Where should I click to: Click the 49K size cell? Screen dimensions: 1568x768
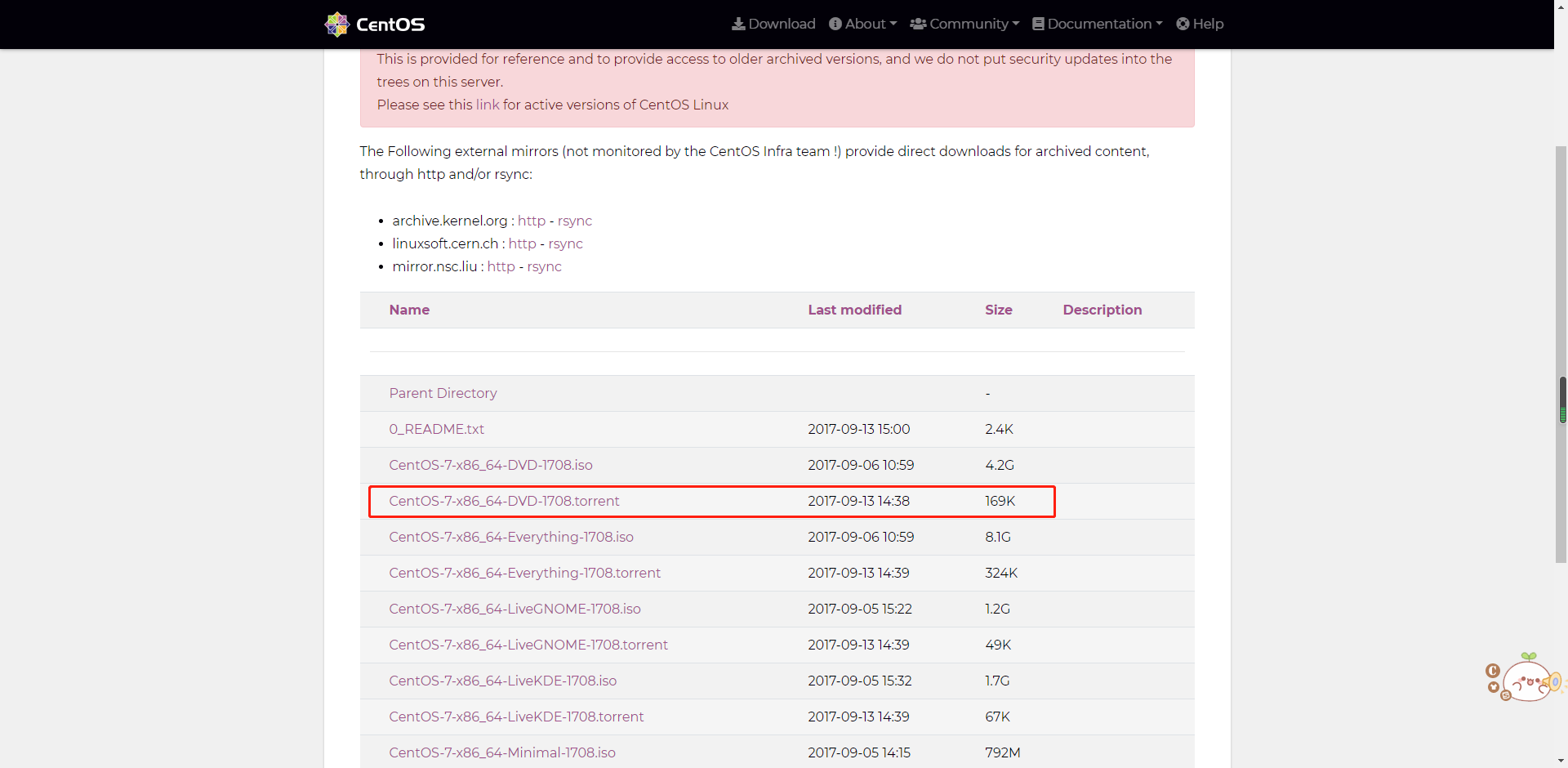click(x=998, y=645)
